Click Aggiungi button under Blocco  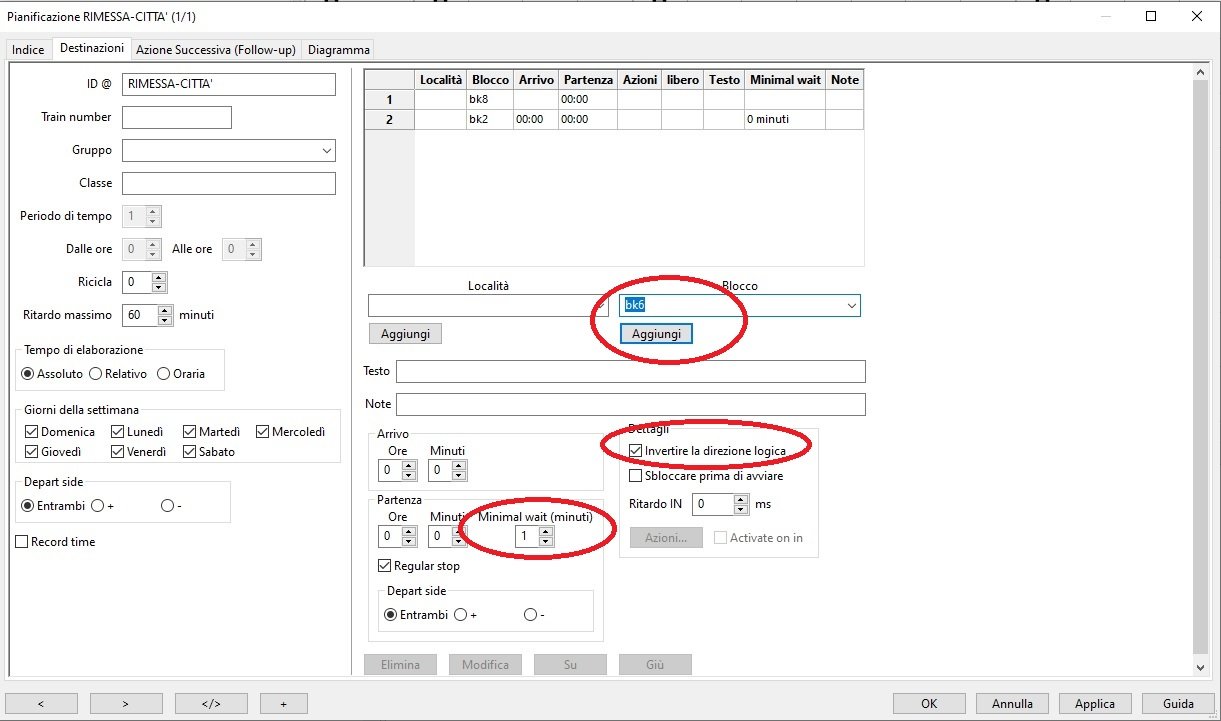click(x=656, y=334)
